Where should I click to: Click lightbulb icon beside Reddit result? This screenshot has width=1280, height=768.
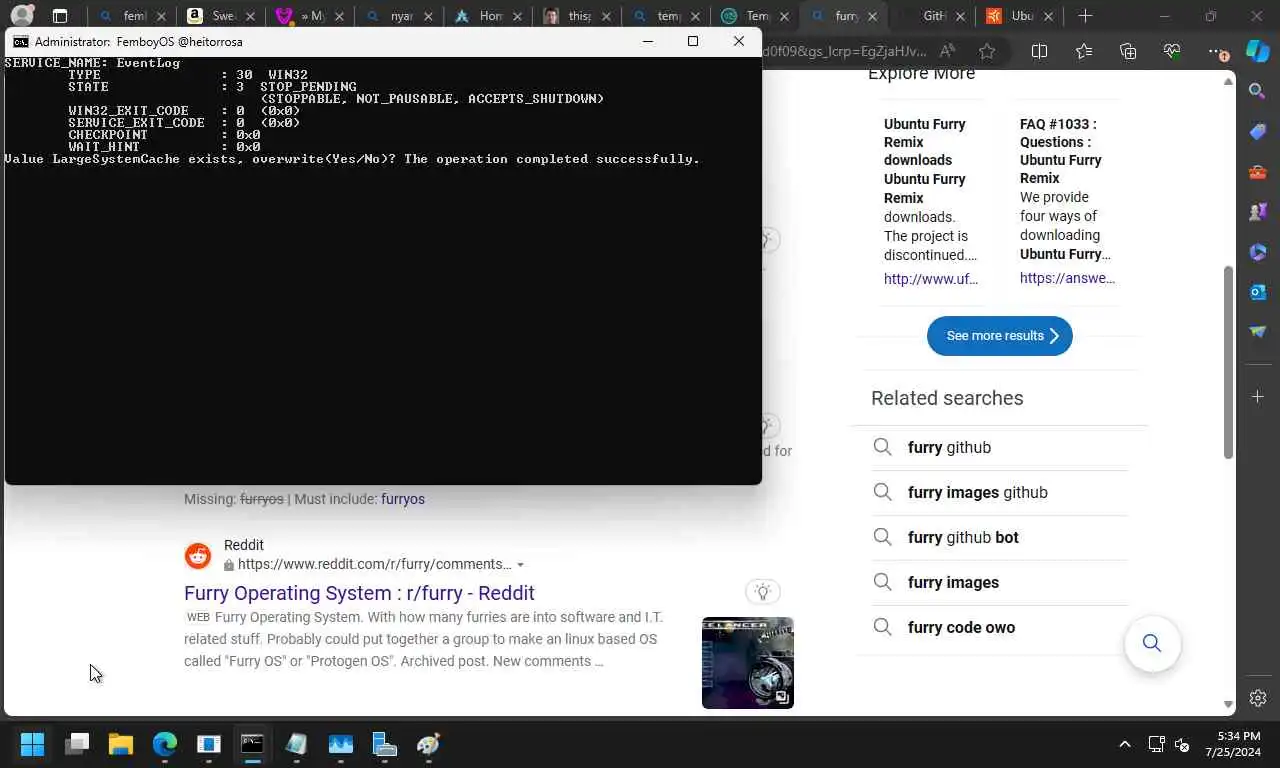coord(763,592)
